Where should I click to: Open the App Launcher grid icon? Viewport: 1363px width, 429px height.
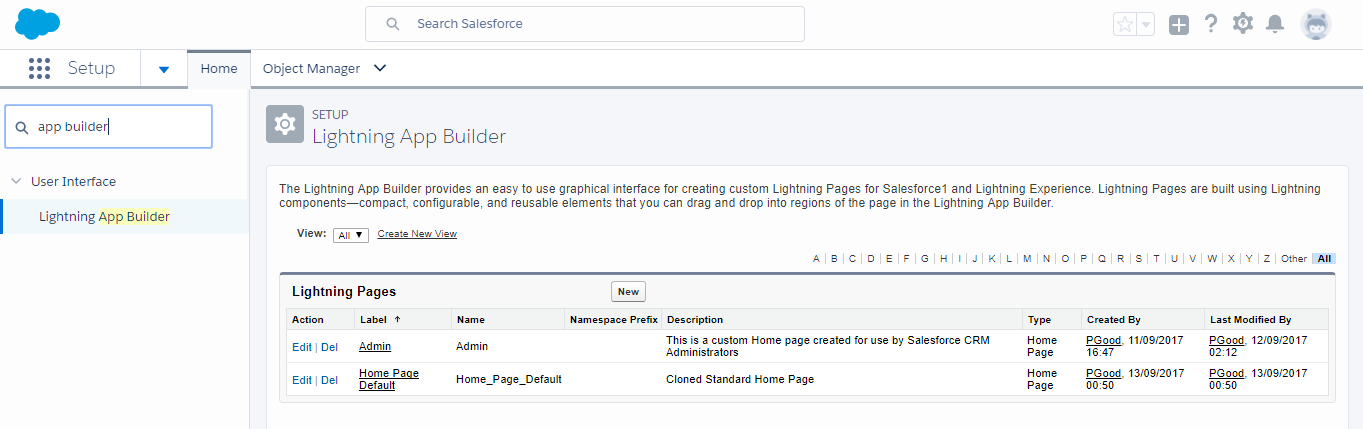click(39, 68)
